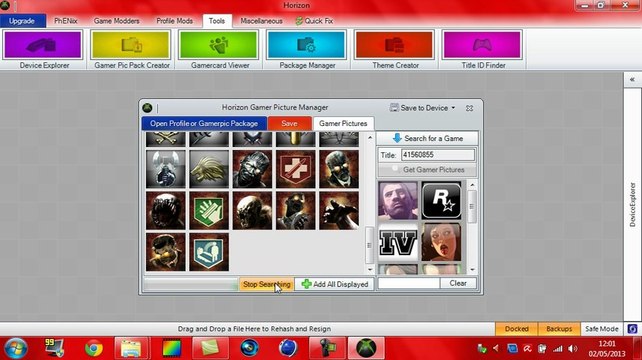Open the sticky notes taskbar app
This screenshot has width=642, height=360.
(x=209, y=349)
